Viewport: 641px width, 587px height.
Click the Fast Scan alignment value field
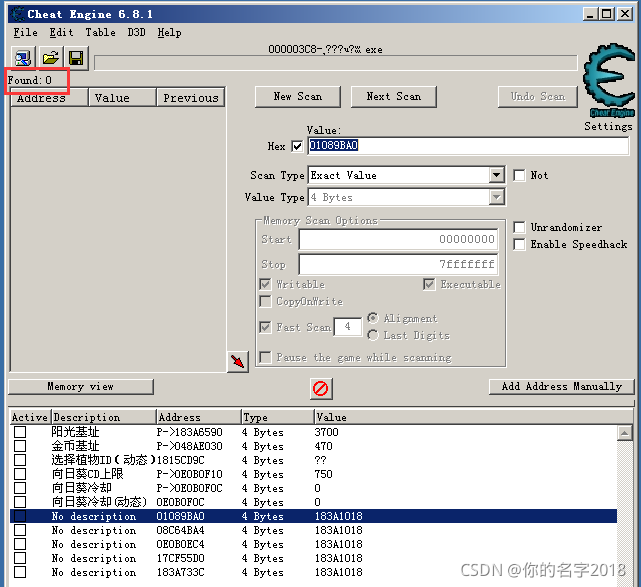pos(347,327)
